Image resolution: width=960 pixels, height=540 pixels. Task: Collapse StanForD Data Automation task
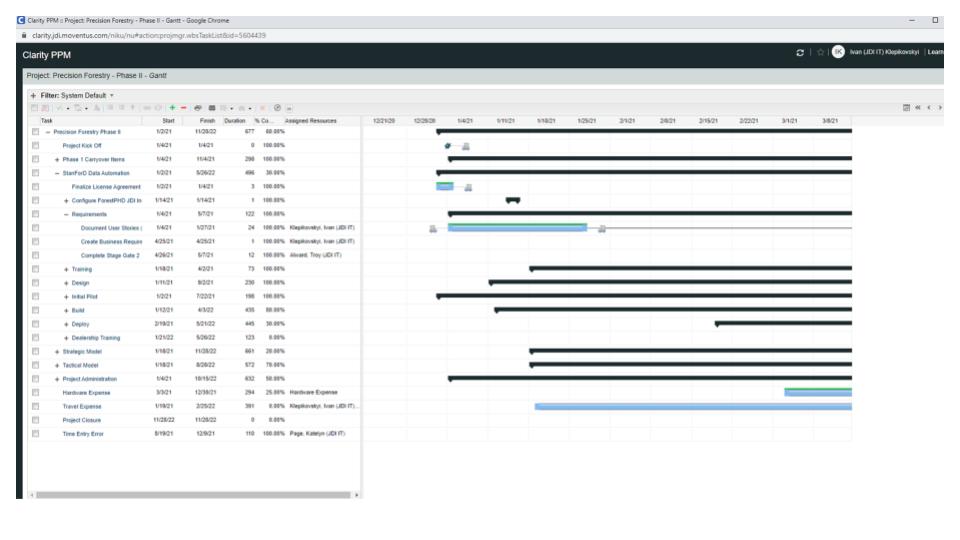coord(57,173)
